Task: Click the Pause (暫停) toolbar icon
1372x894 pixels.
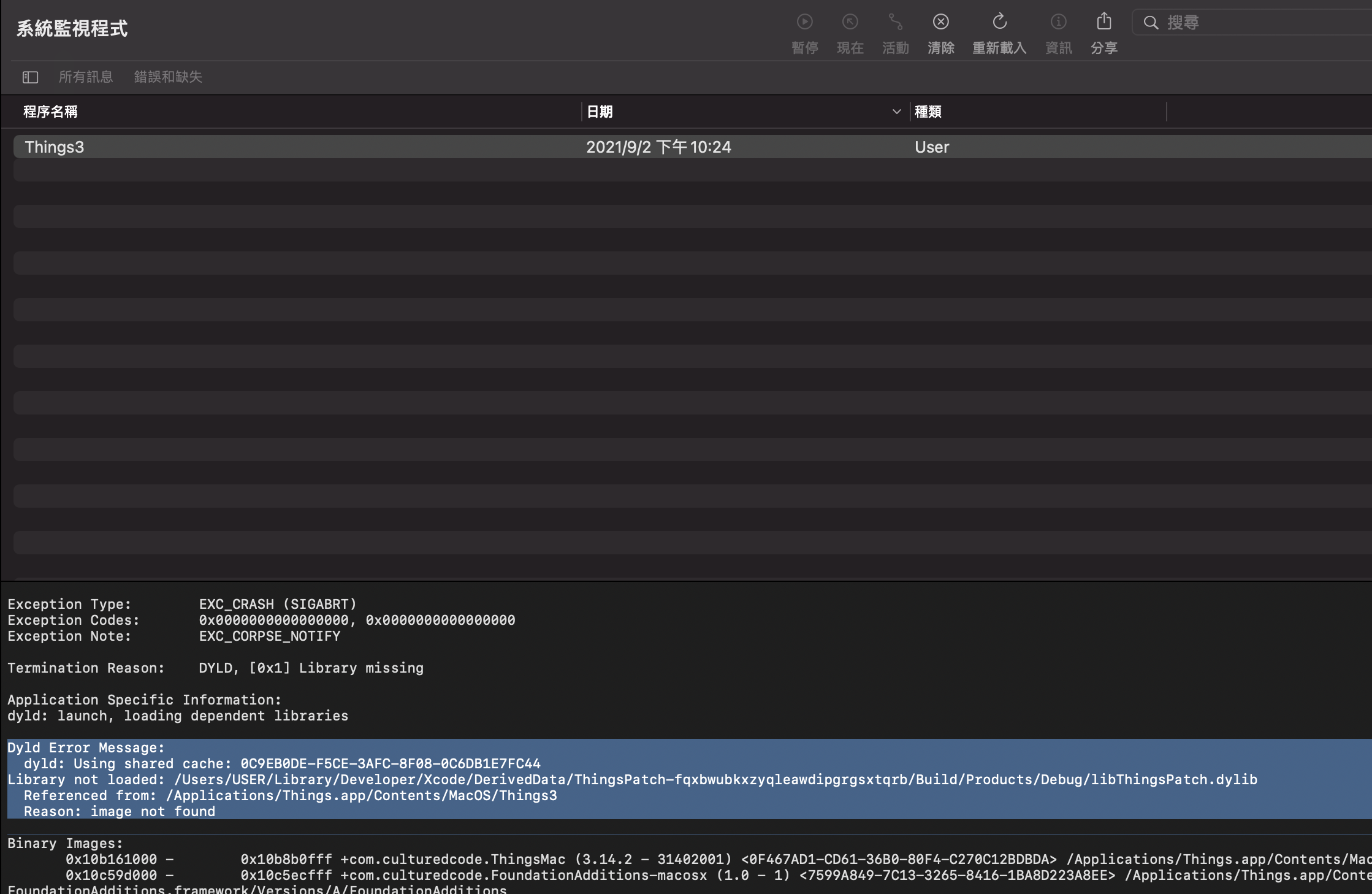Action: [804, 22]
